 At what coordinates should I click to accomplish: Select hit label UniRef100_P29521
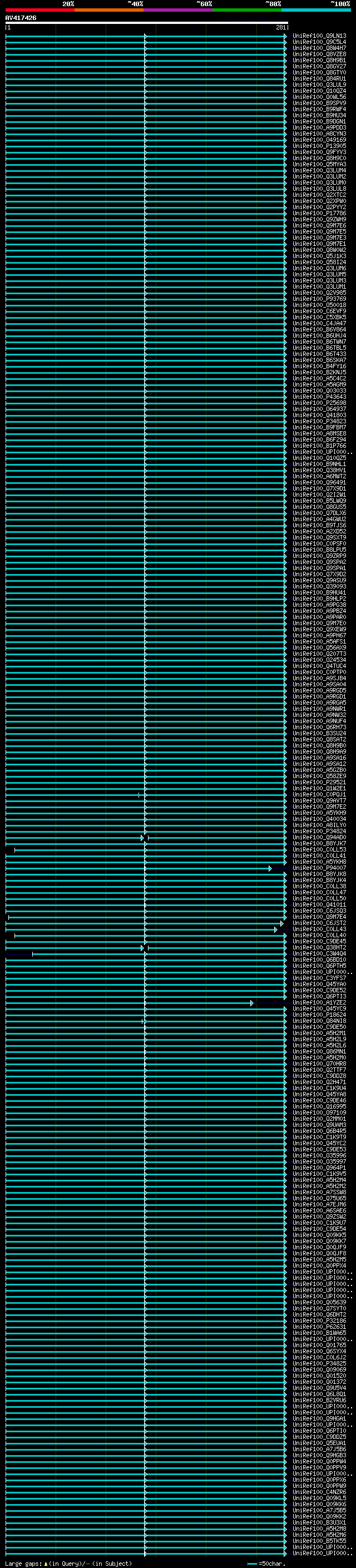coord(319,782)
